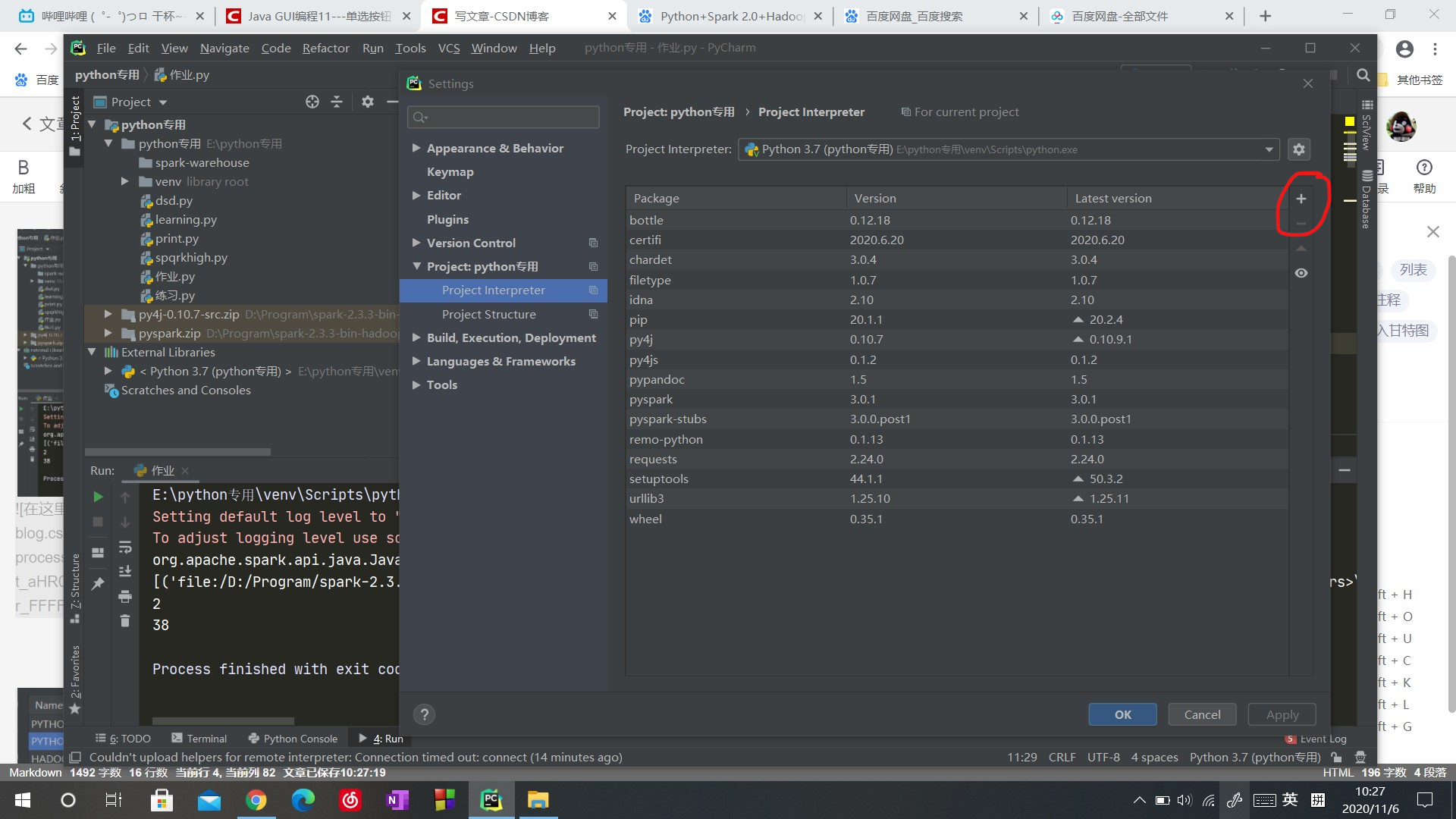The width and height of the screenshot is (1456, 819).
Task: Open interpreter gear settings icon
Action: [x=1298, y=149]
